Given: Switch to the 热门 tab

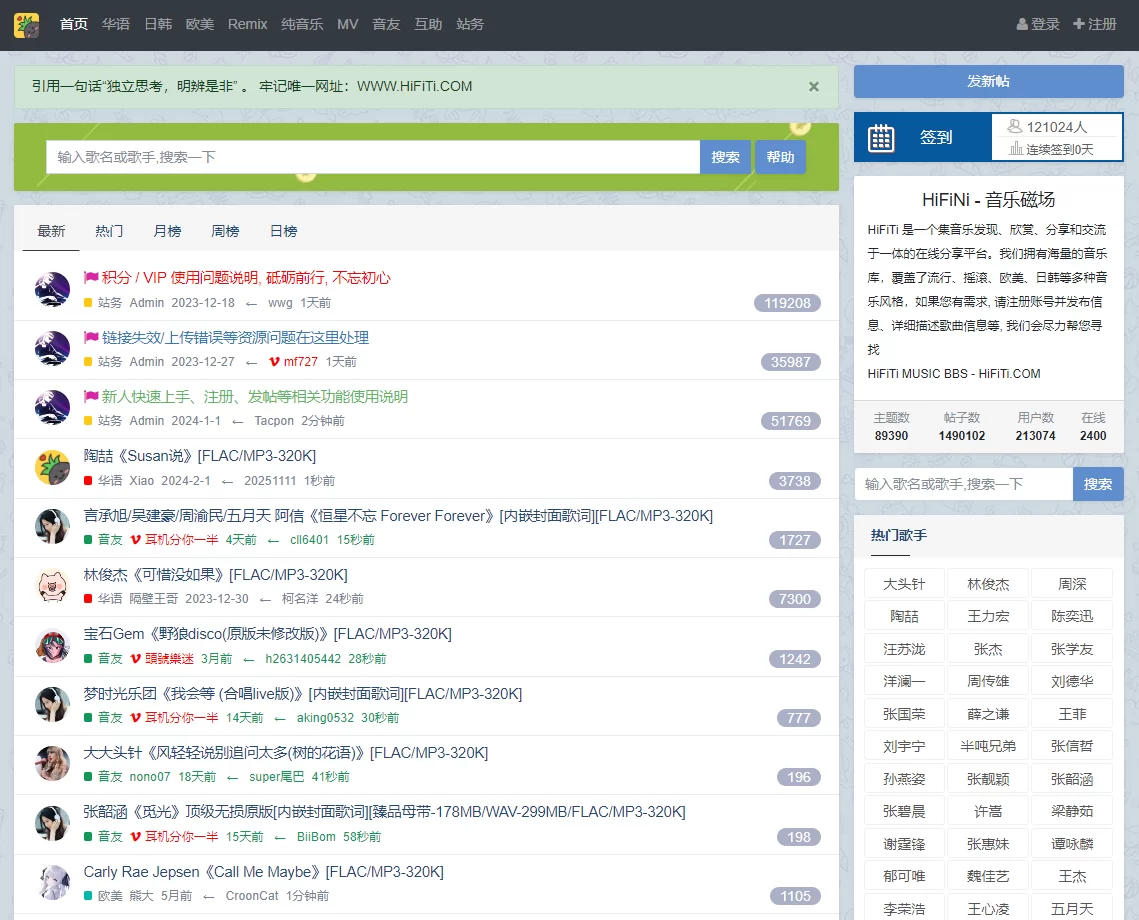Looking at the screenshot, I should click(x=109, y=231).
